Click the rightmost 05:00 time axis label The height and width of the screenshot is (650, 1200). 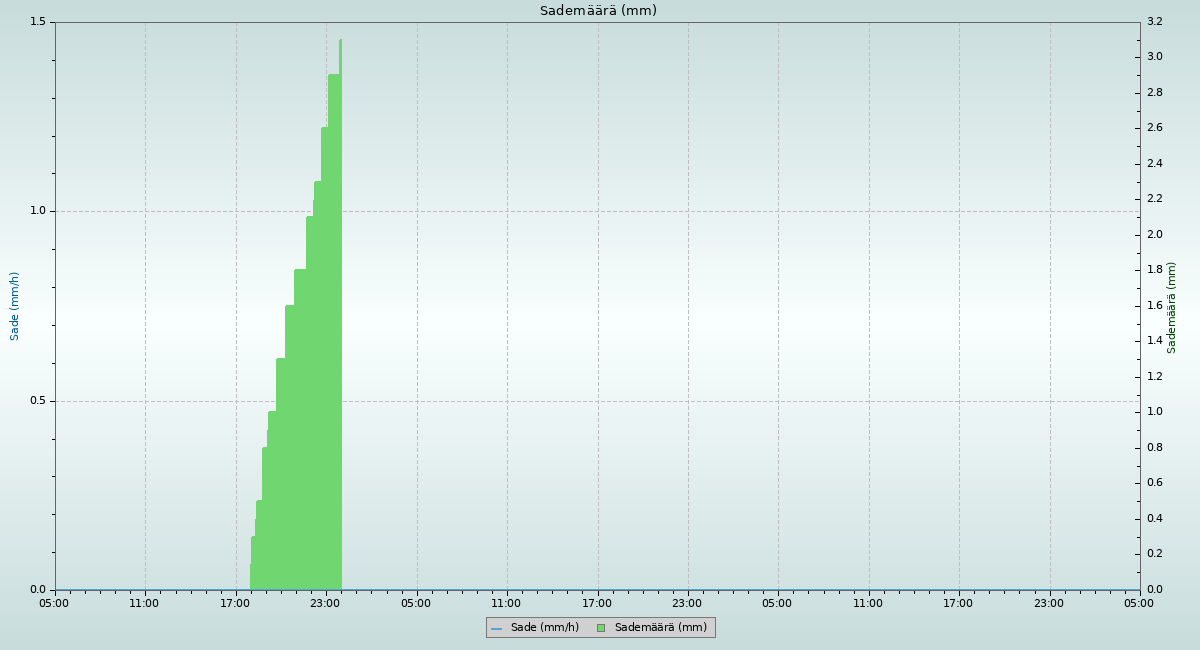(x=1139, y=603)
